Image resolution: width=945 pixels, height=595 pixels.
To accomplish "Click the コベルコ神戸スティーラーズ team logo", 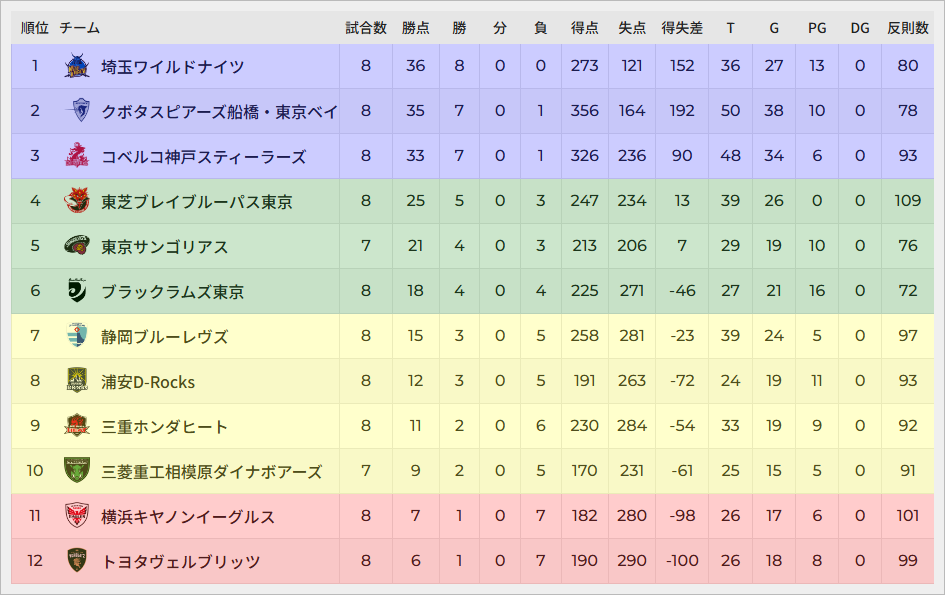I will click(x=77, y=156).
